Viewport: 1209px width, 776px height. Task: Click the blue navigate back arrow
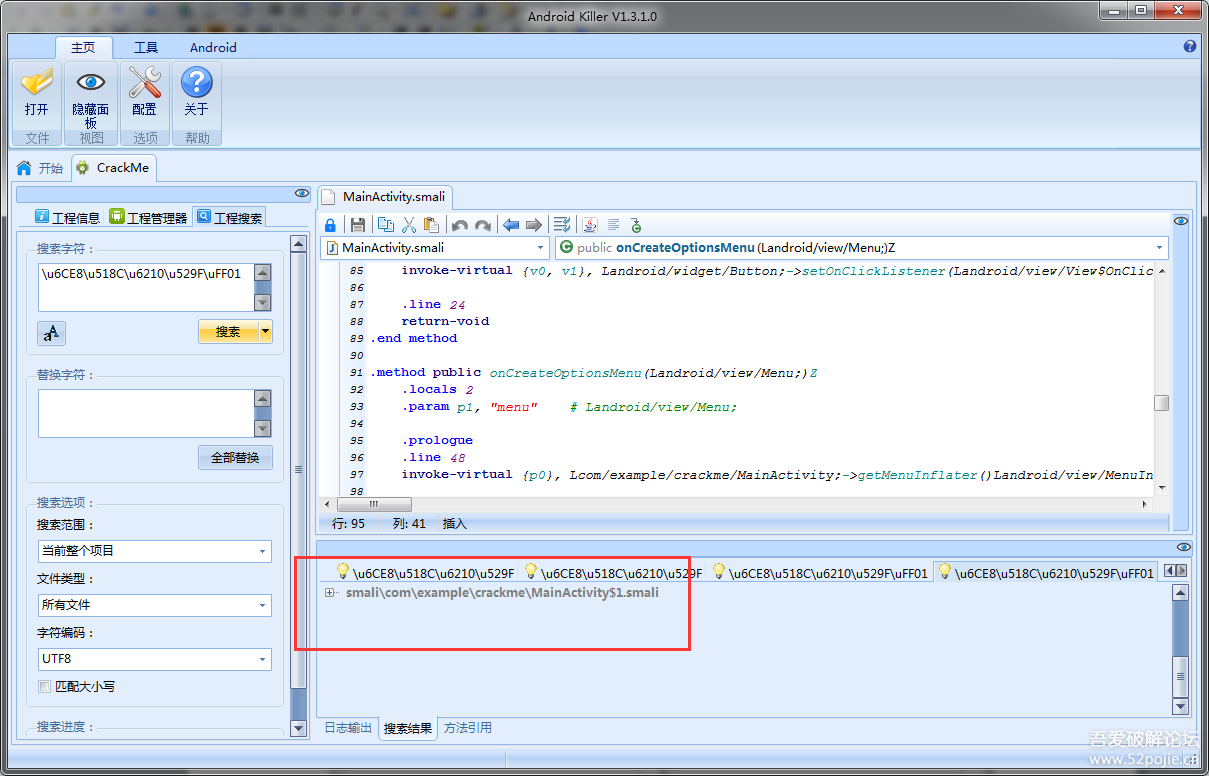tap(511, 225)
